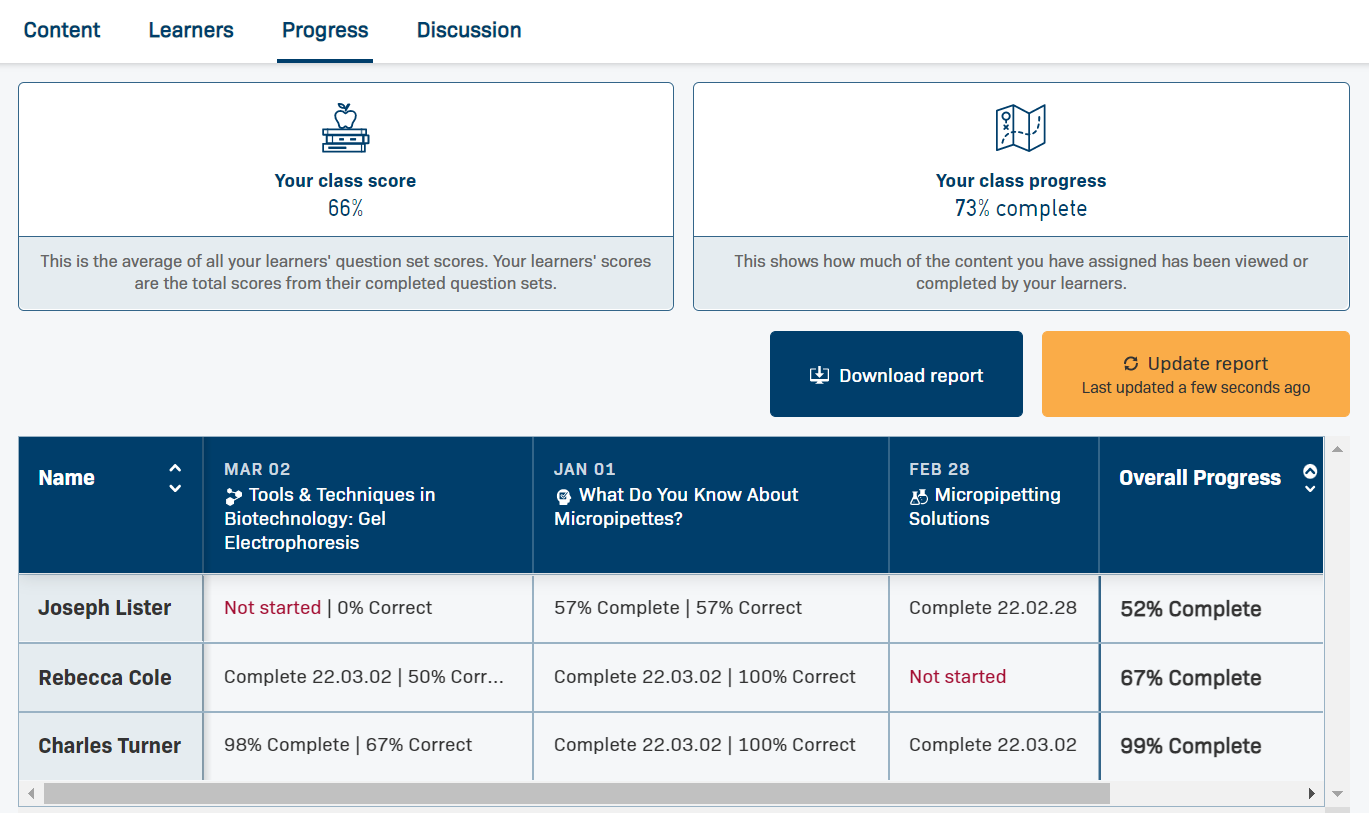Screen dimensions: 1369x813
Task: Click the apple-on-books class score icon
Action: 345,128
